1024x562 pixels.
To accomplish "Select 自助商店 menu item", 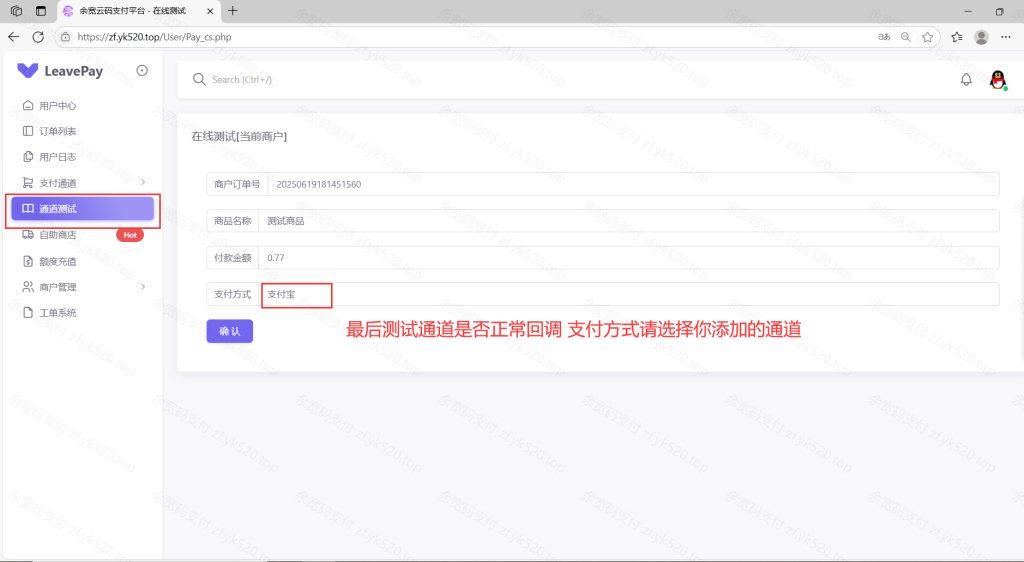I will coord(58,235).
